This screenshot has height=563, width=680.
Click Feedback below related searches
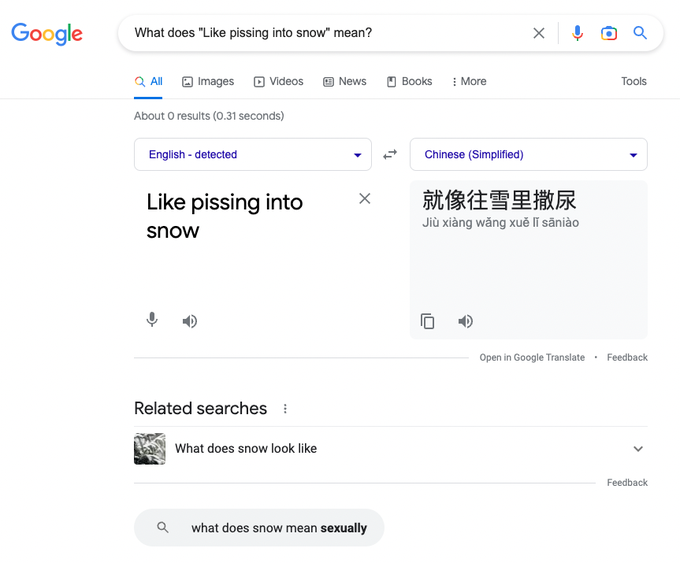click(627, 483)
